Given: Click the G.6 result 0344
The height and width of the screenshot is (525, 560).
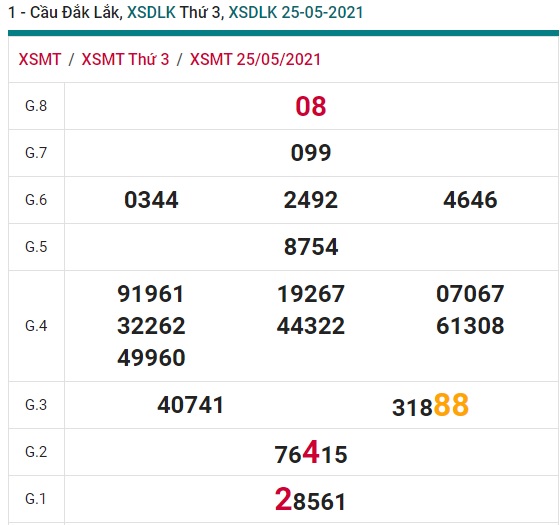Looking at the screenshot, I should click(151, 200).
